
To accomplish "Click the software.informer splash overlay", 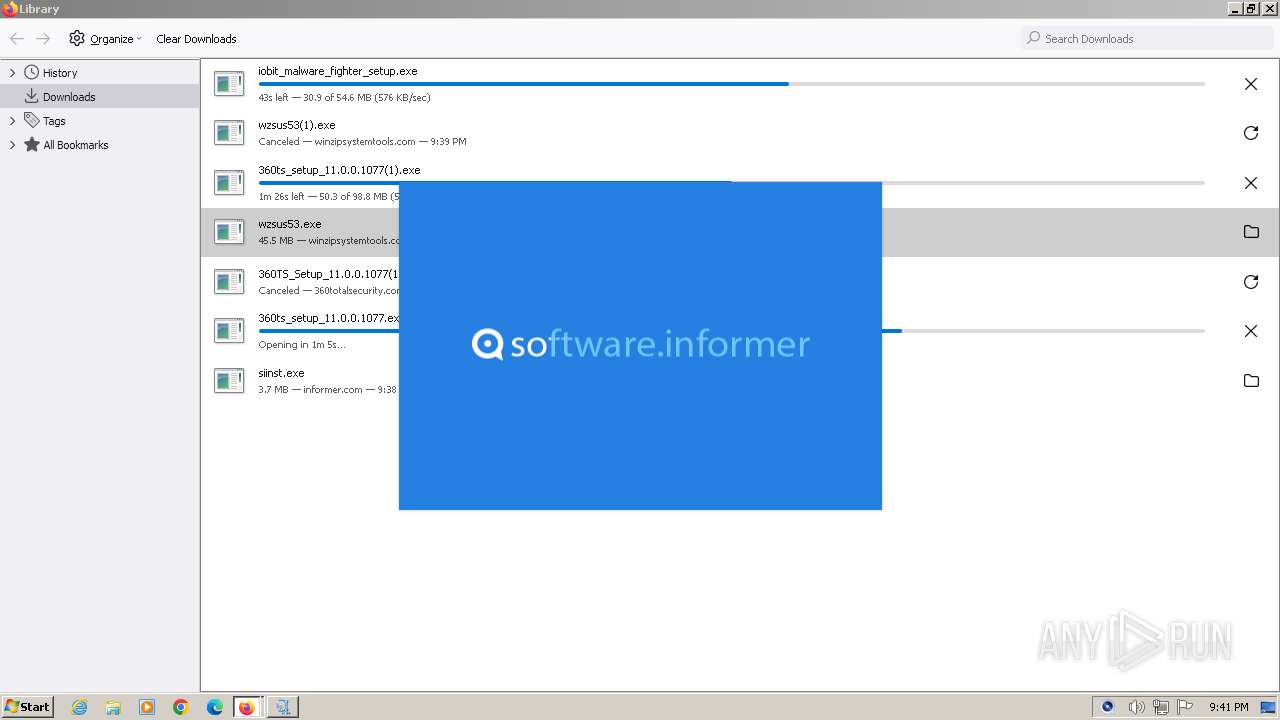I will click(640, 346).
